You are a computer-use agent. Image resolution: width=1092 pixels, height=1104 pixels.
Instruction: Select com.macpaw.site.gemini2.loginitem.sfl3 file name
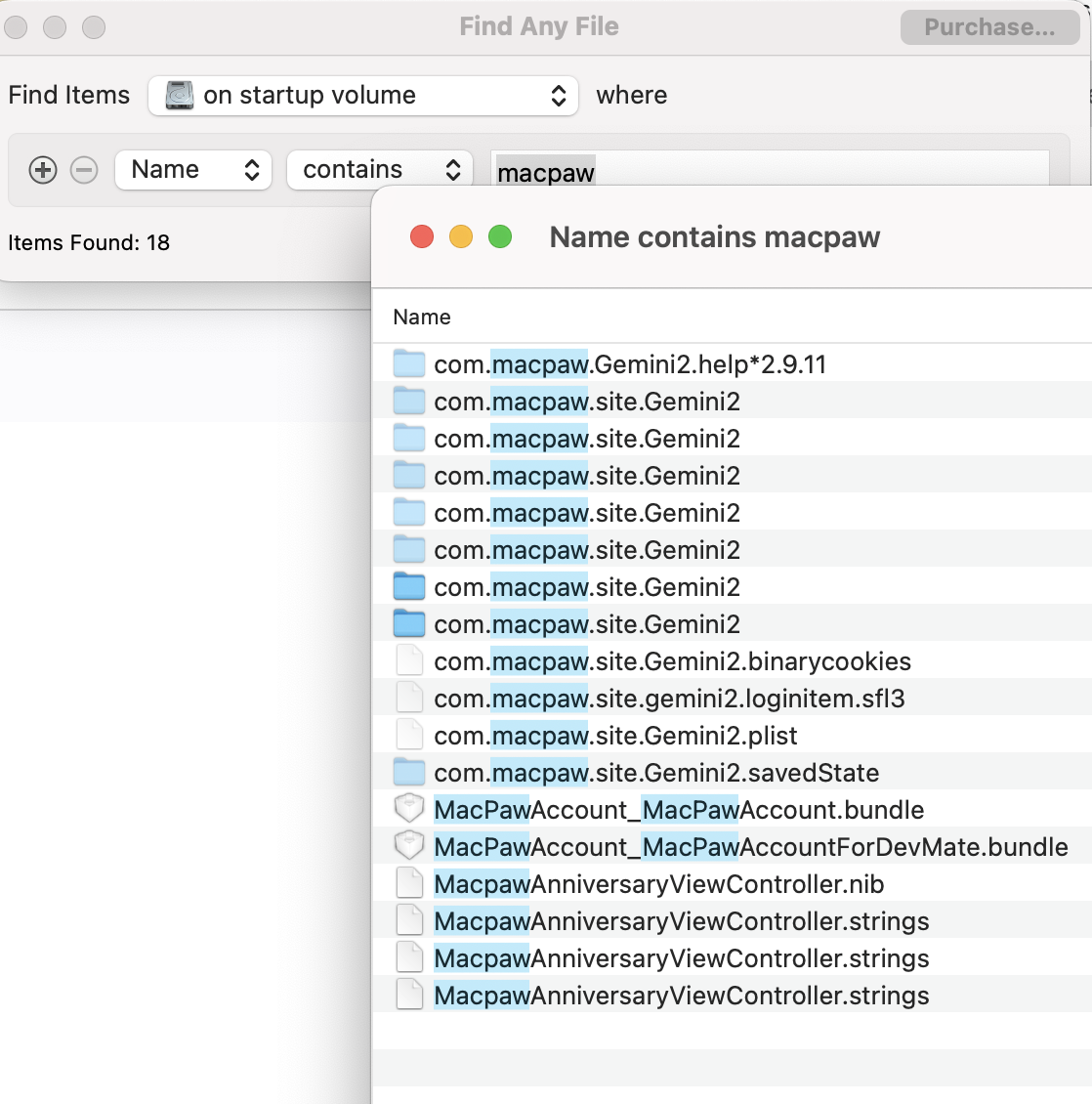pos(669,699)
